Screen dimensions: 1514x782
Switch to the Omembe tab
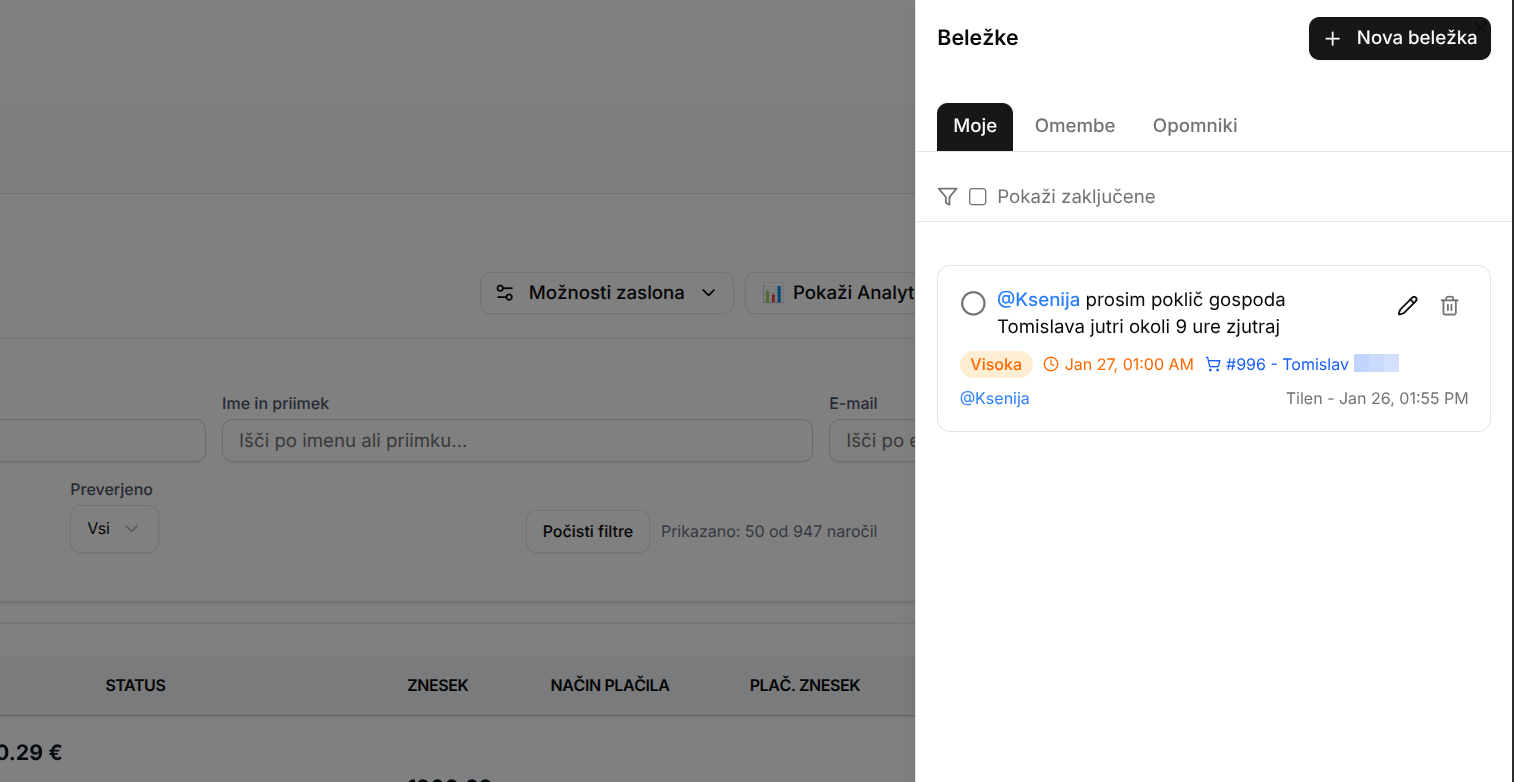(x=1074, y=126)
